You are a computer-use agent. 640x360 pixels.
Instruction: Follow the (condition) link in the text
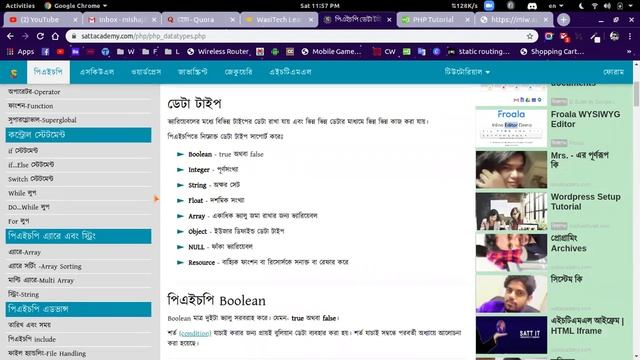(195, 333)
